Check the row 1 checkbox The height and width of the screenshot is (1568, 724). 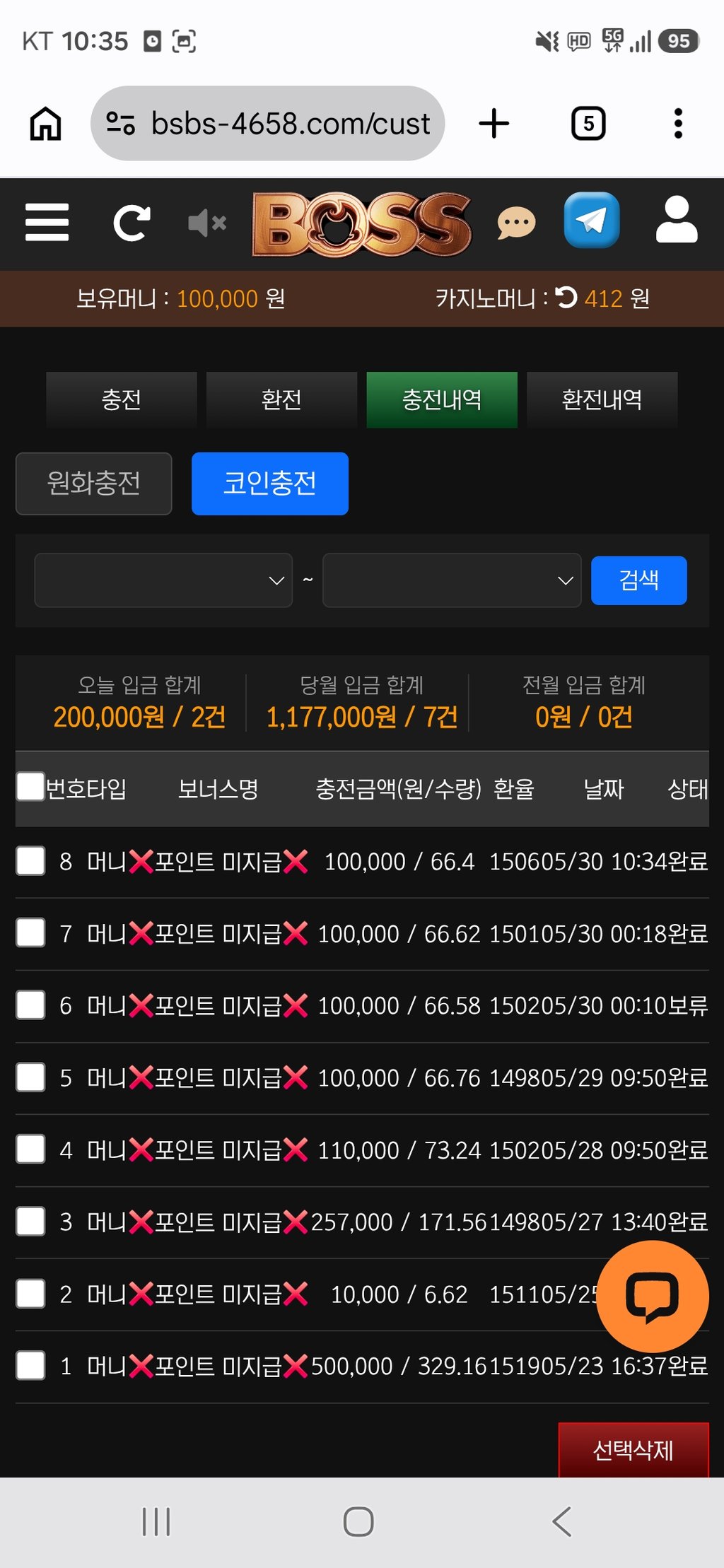pos(30,1366)
